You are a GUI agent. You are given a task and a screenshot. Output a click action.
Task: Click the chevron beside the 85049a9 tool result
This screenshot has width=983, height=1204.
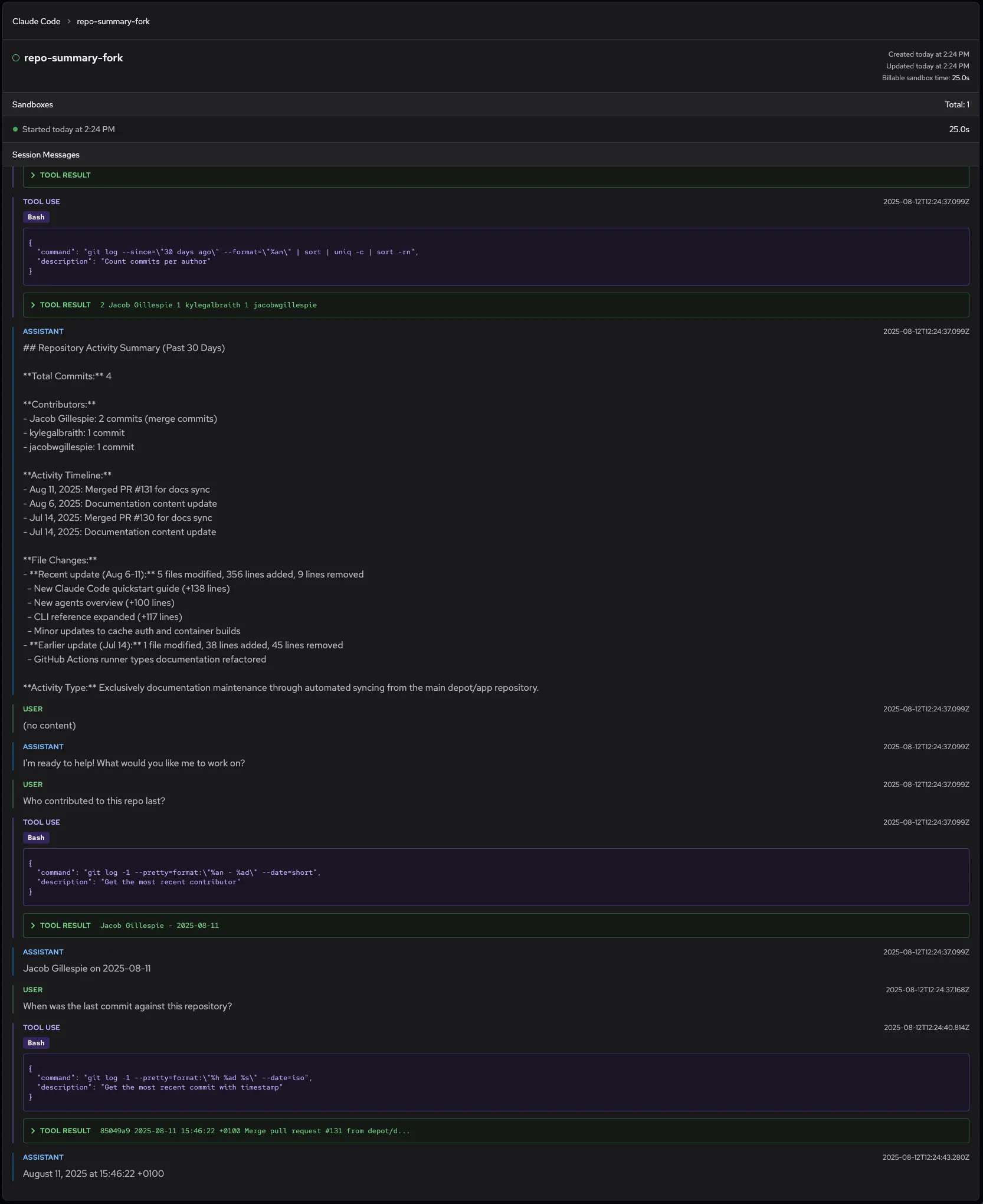(34, 1131)
